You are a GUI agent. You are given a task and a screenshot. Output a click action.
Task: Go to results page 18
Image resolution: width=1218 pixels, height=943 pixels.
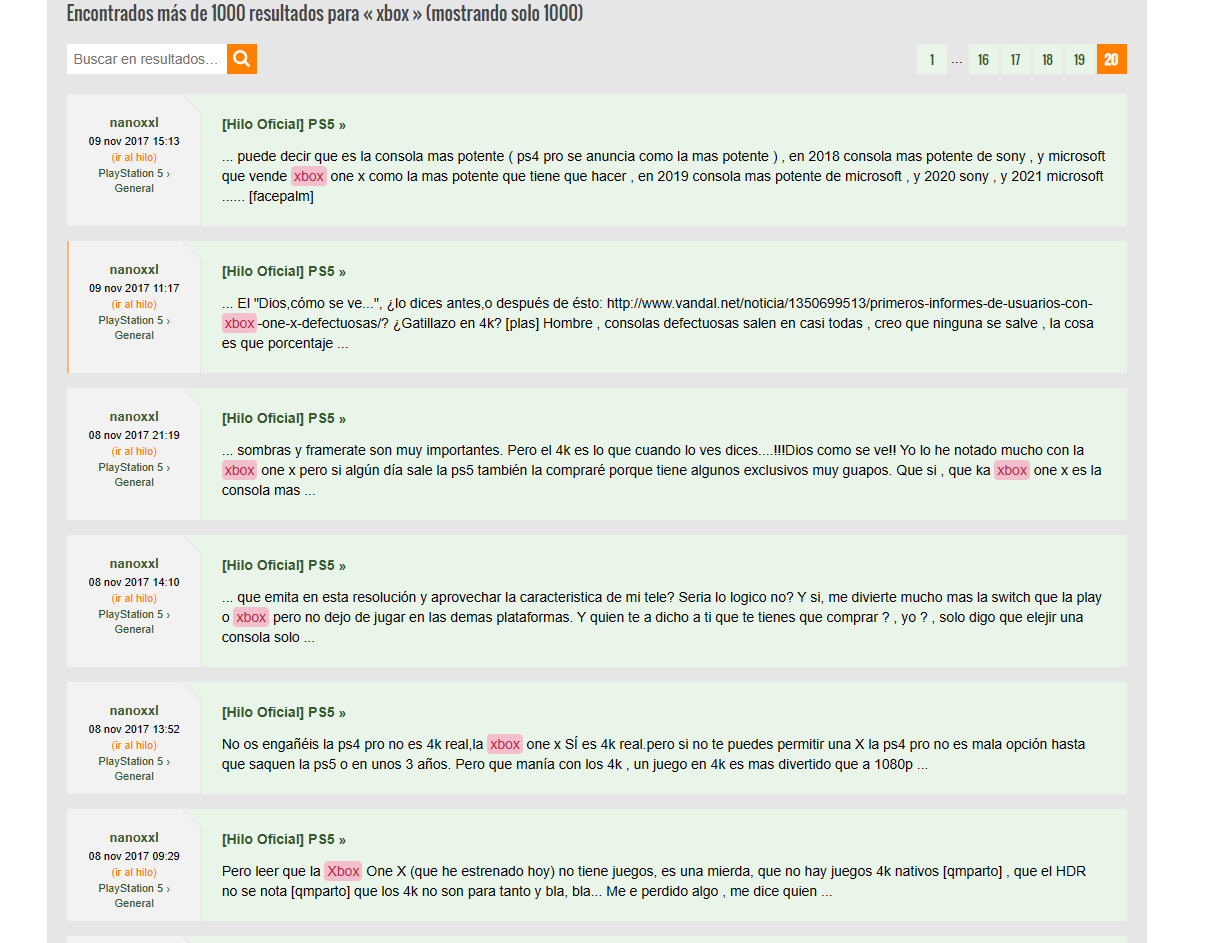coord(1047,59)
